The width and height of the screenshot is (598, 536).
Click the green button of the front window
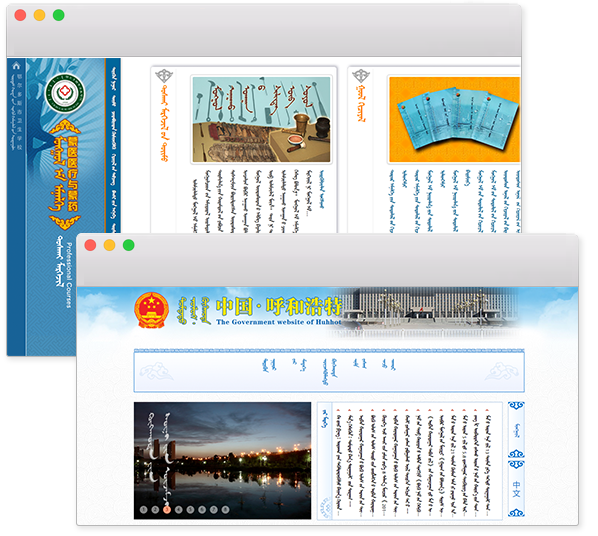point(129,245)
